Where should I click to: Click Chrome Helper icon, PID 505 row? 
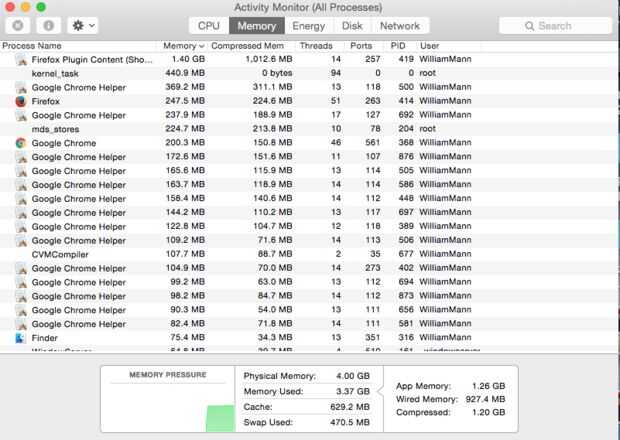click(21, 171)
